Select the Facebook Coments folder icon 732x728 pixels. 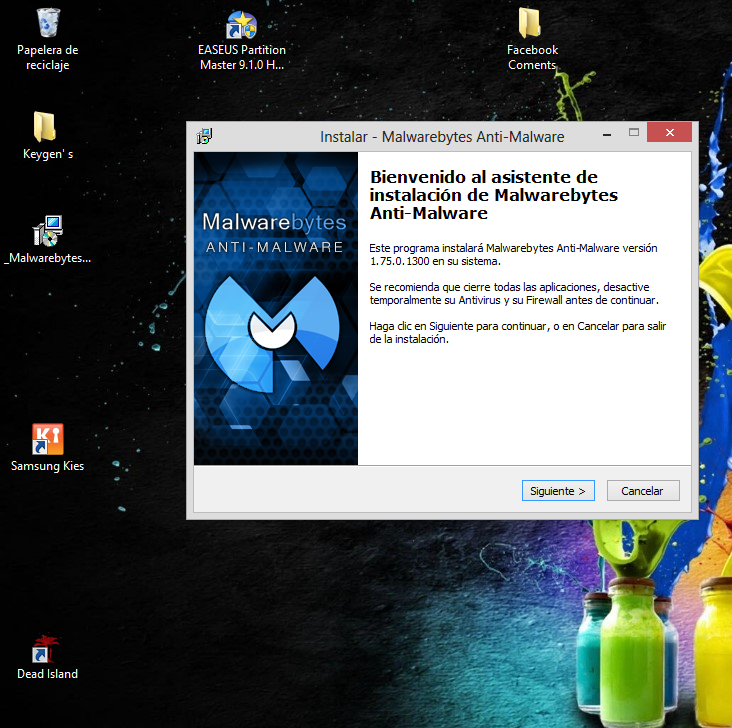coord(529,22)
